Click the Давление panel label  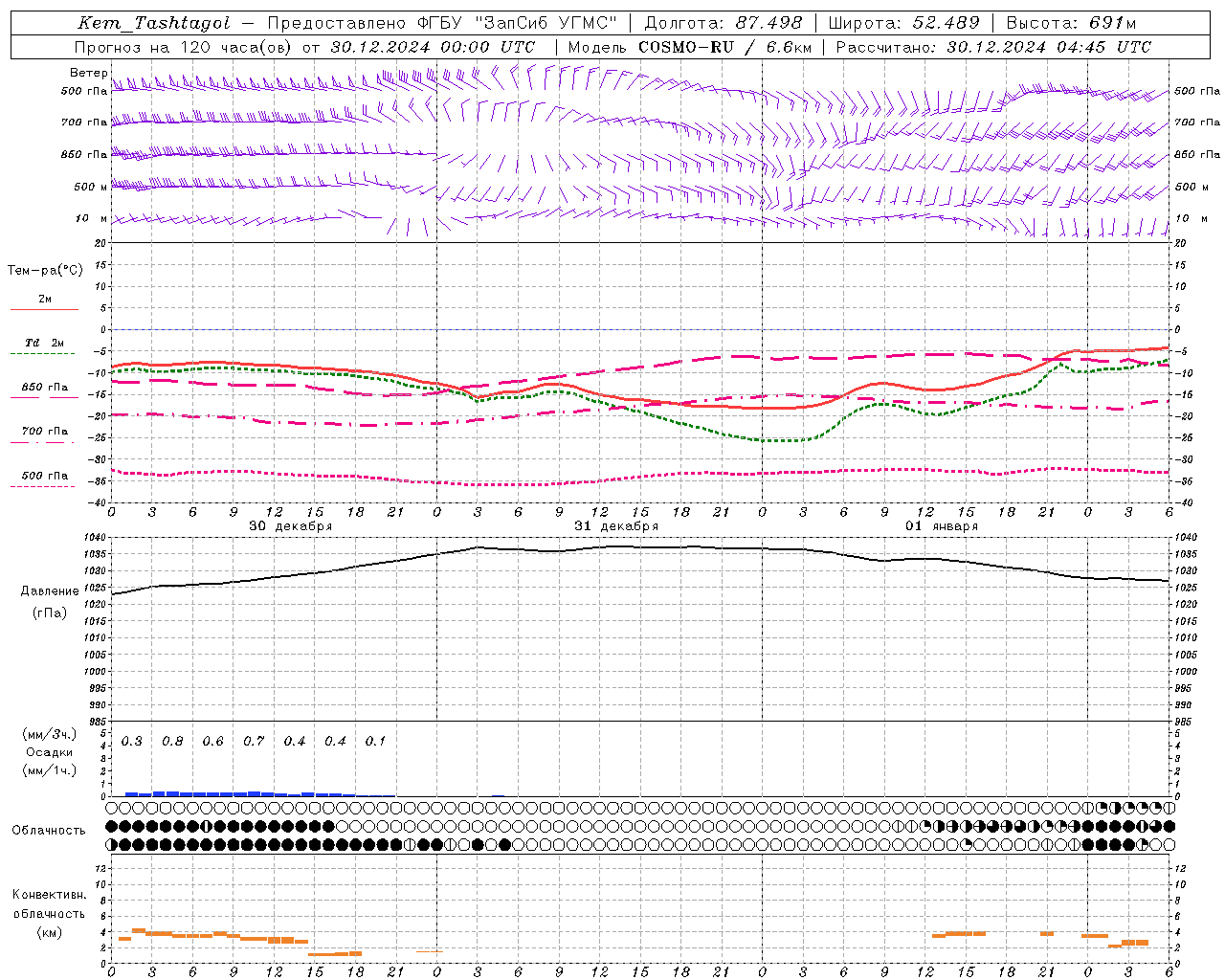point(50,591)
